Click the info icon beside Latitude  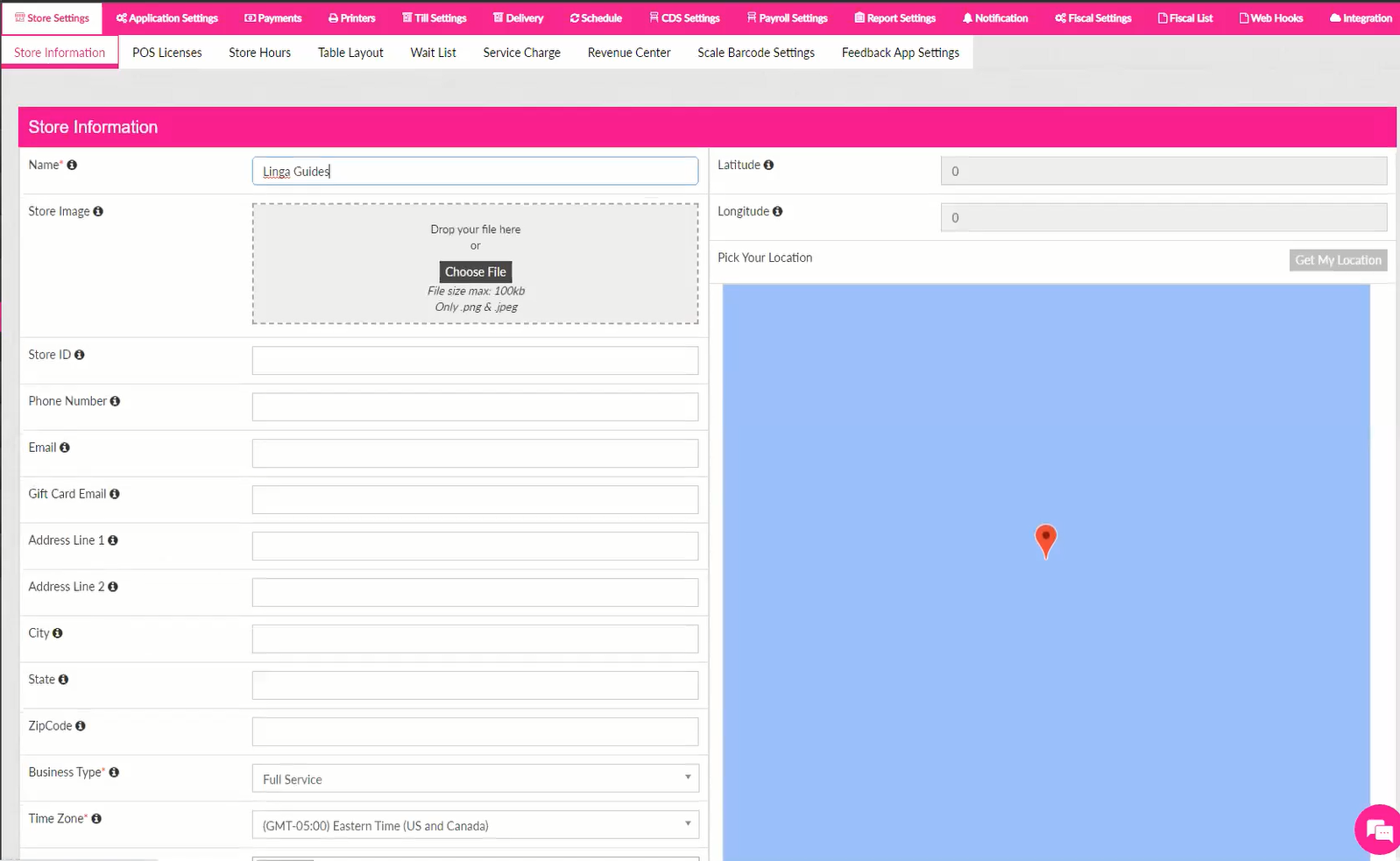tap(768, 165)
